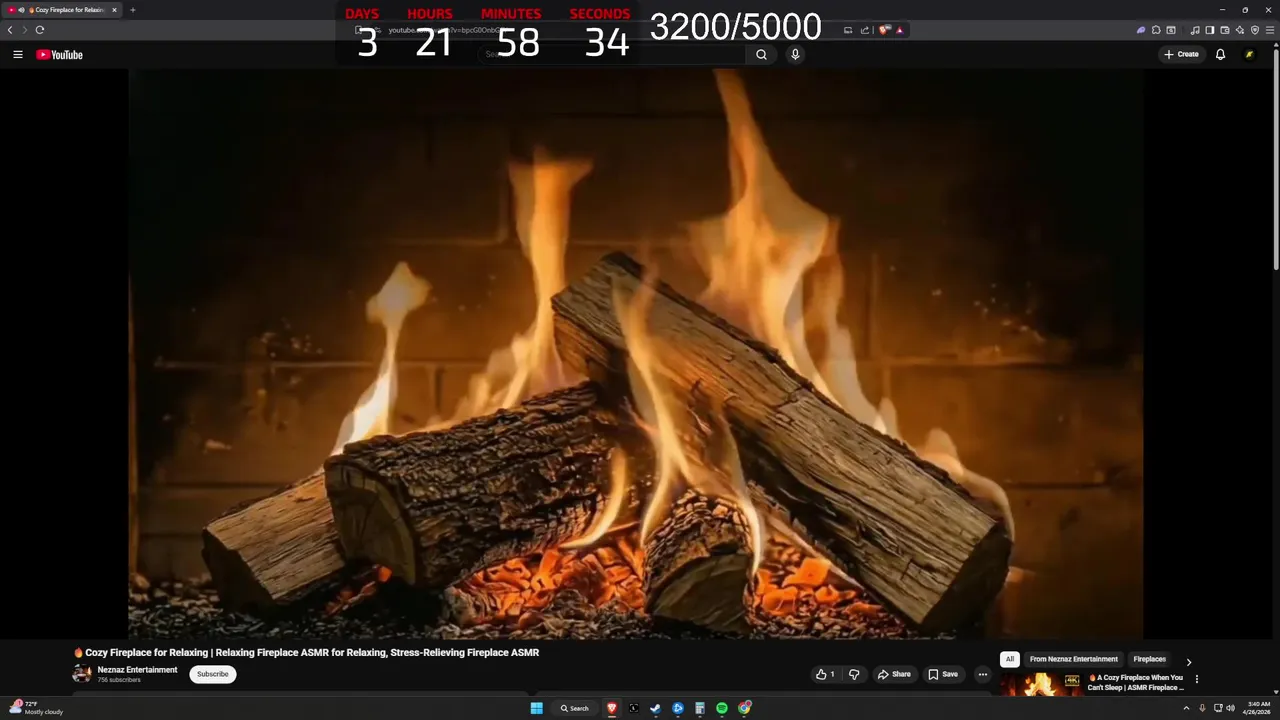Click the YouTube search magnifier button
Image resolution: width=1280 pixels, height=720 pixels.
[x=761, y=54]
